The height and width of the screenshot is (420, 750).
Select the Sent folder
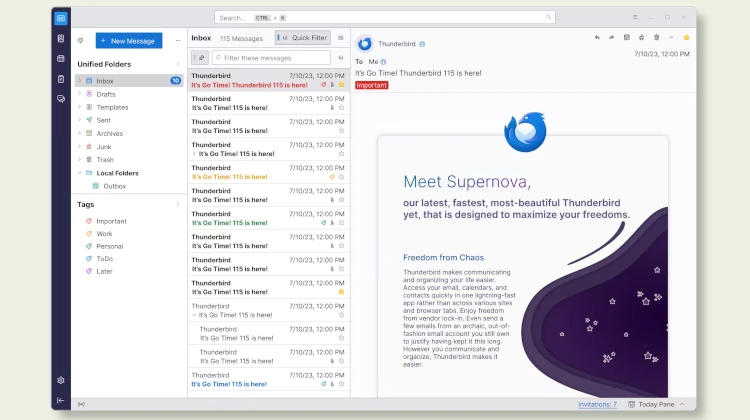click(128, 120)
